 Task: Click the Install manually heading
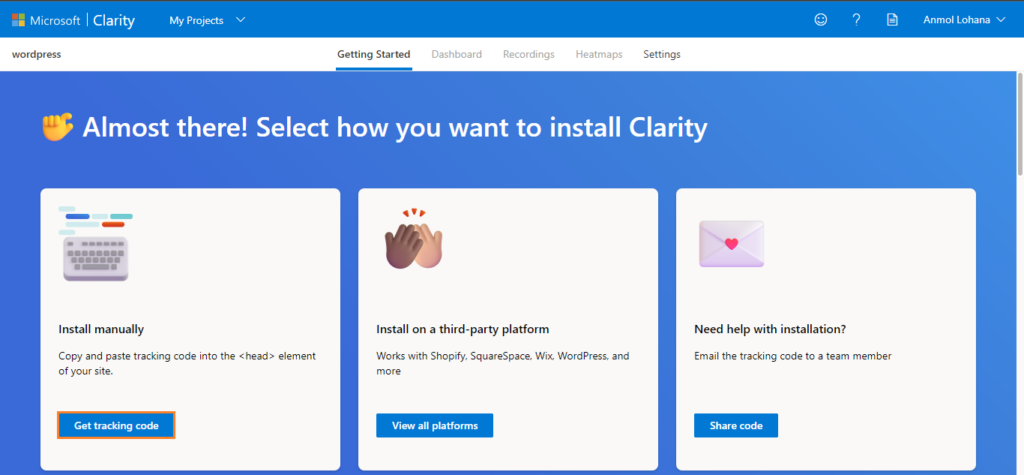tap(101, 329)
